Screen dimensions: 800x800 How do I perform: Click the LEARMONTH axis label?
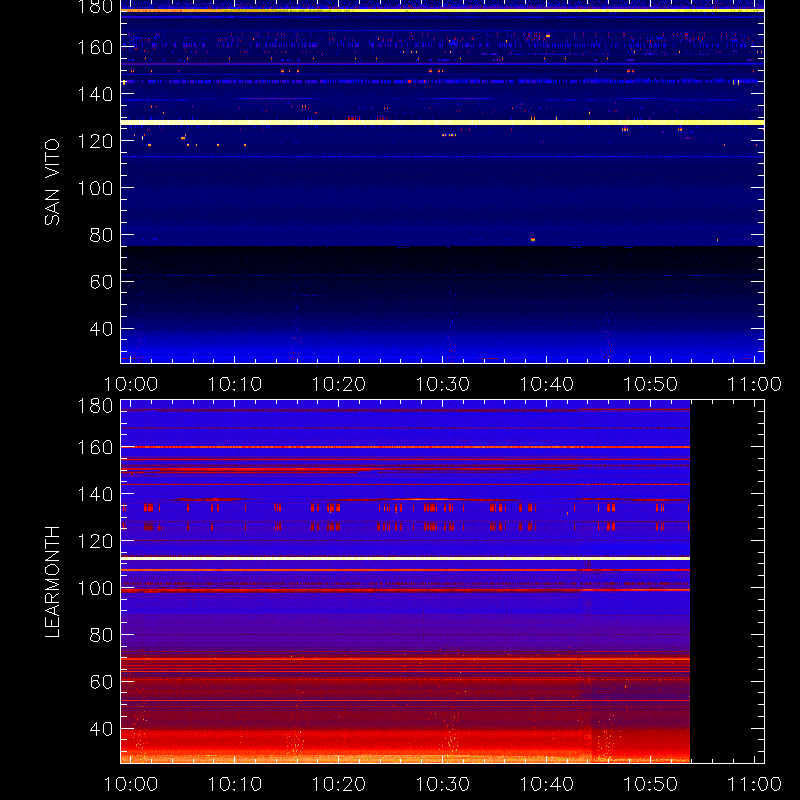coord(52,582)
